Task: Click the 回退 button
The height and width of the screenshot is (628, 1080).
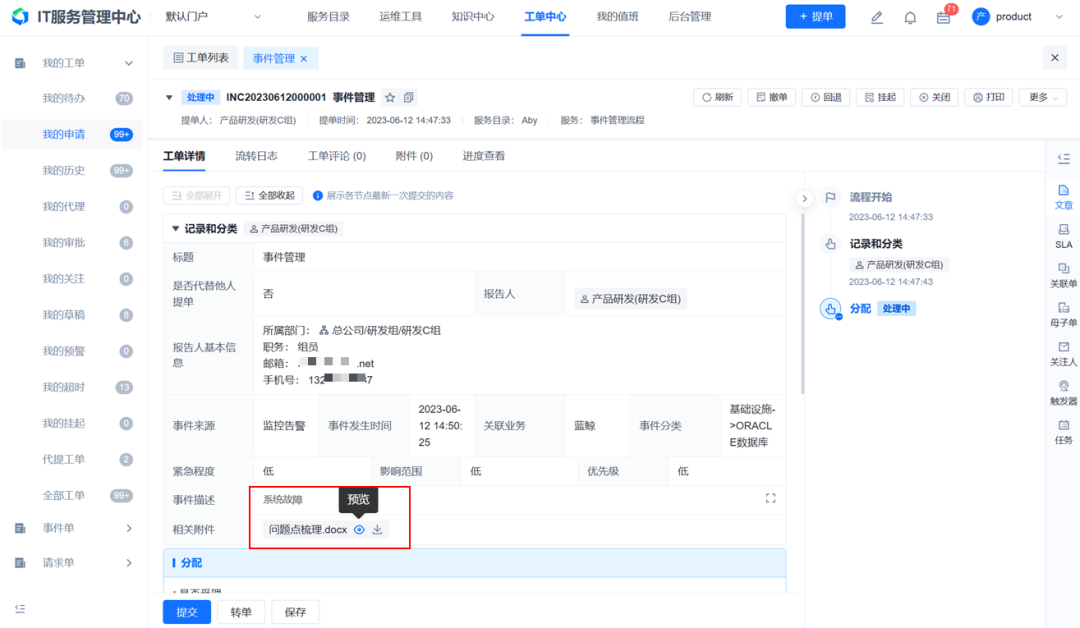Action: (826, 98)
